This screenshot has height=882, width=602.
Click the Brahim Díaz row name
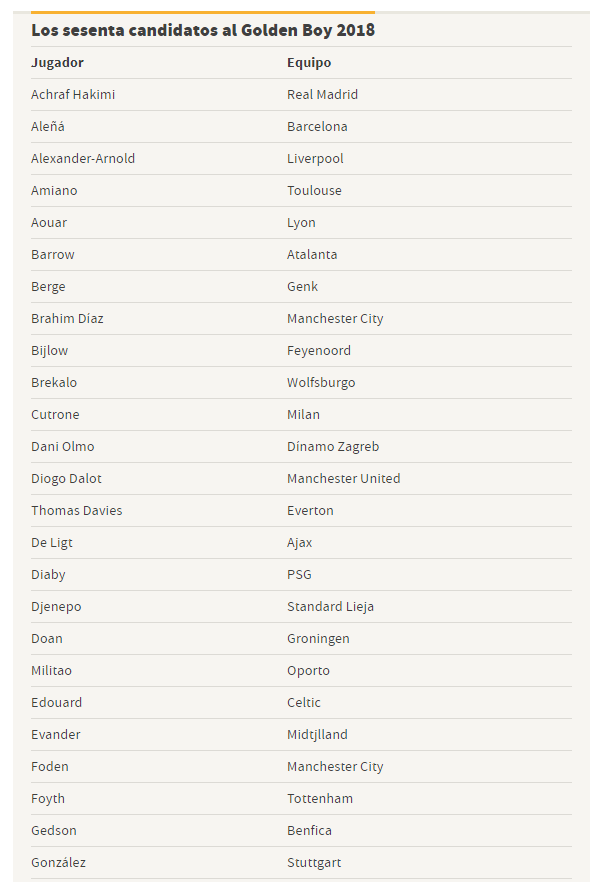tap(67, 319)
